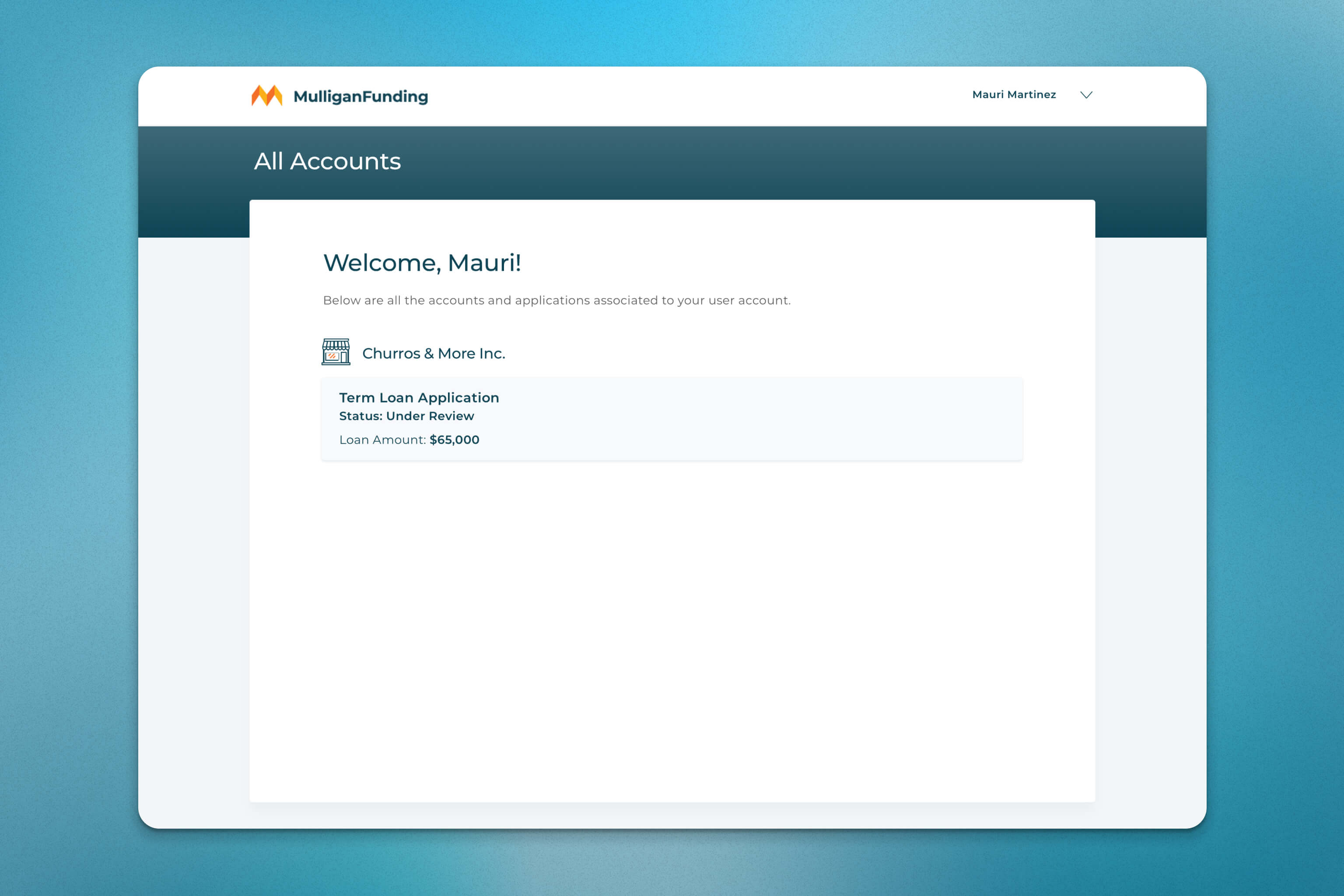The image size is (1344, 896).
Task: Expand the user menu chevron arrow
Action: pos(1086,95)
